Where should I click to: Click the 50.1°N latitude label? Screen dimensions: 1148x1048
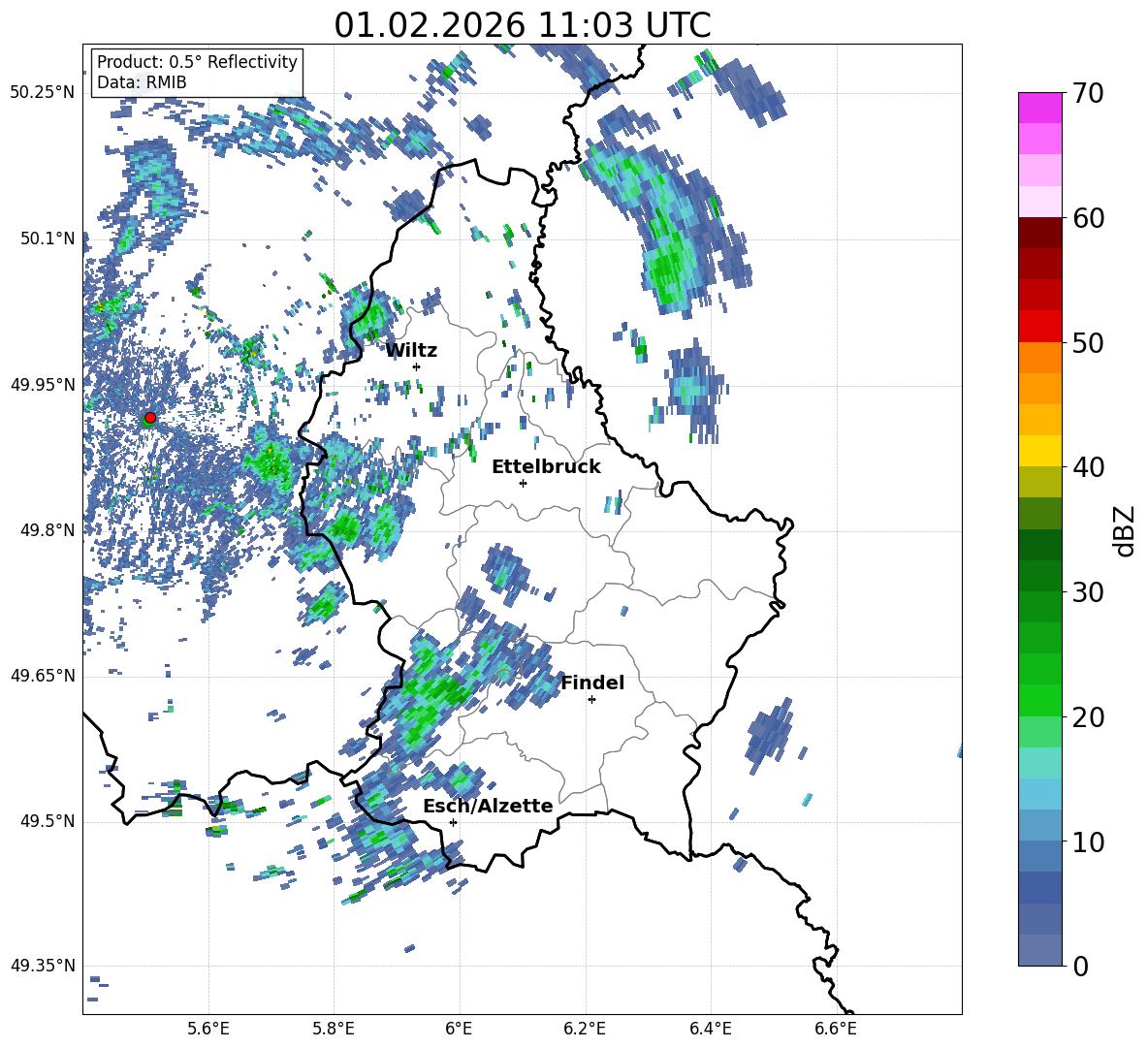[x=48, y=238]
